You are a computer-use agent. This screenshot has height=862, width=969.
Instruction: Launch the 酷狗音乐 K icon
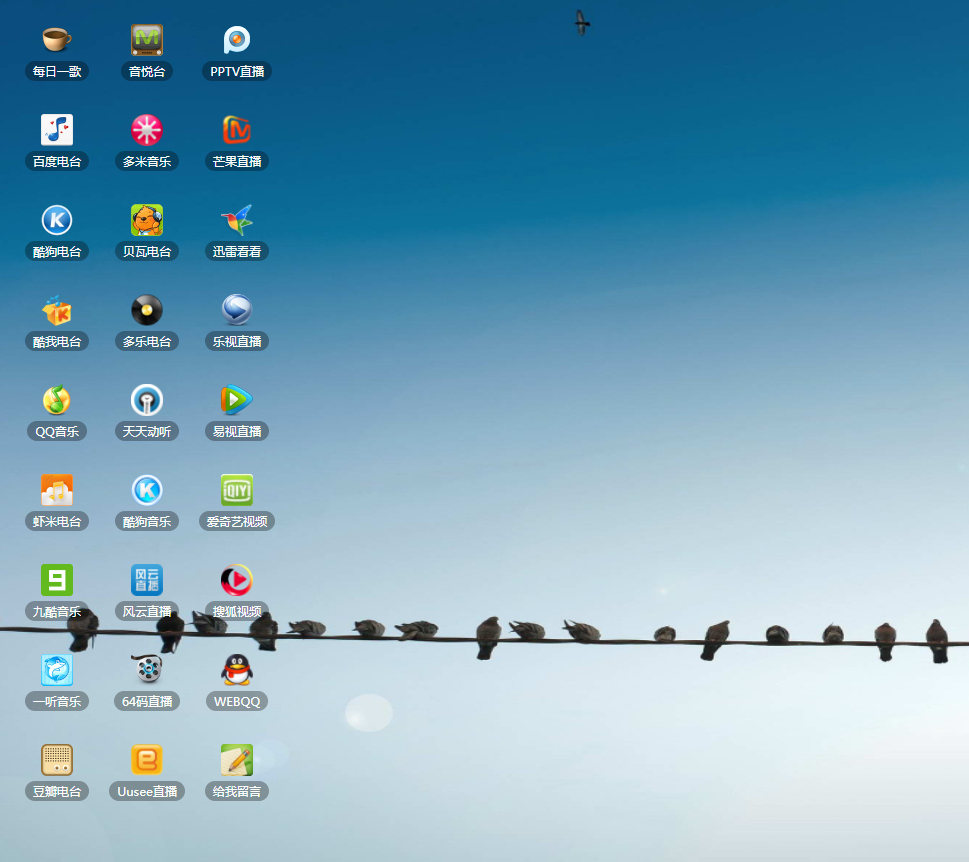click(x=147, y=490)
